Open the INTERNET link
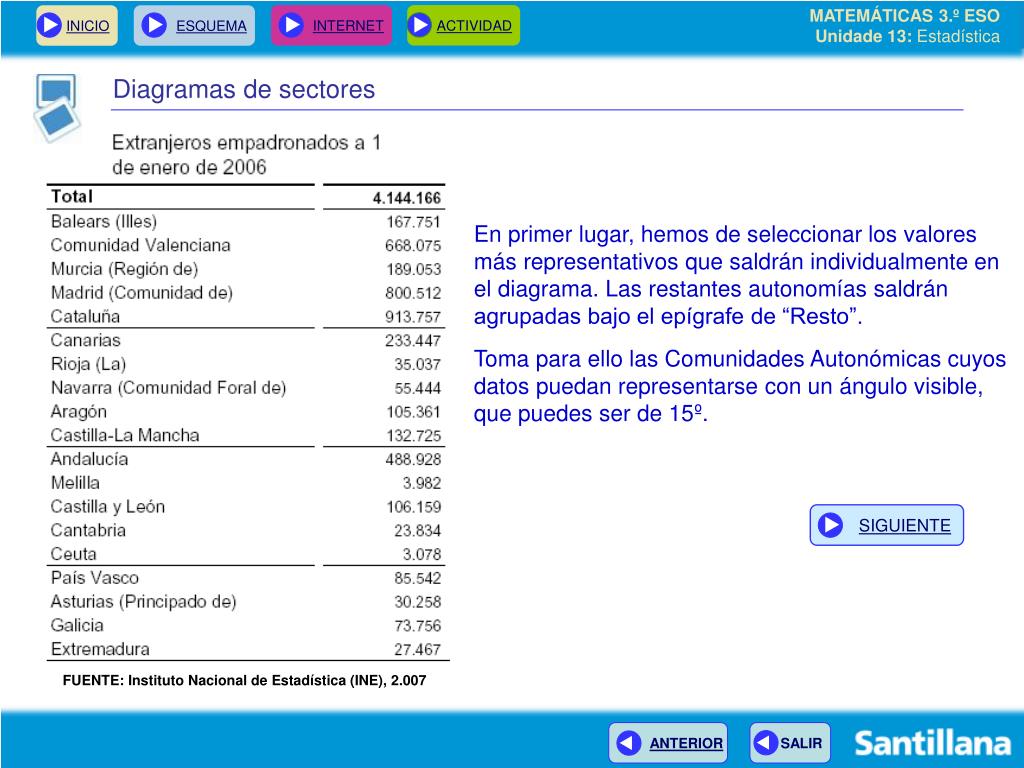Screen dimensions: 1024x768 (x=348, y=25)
